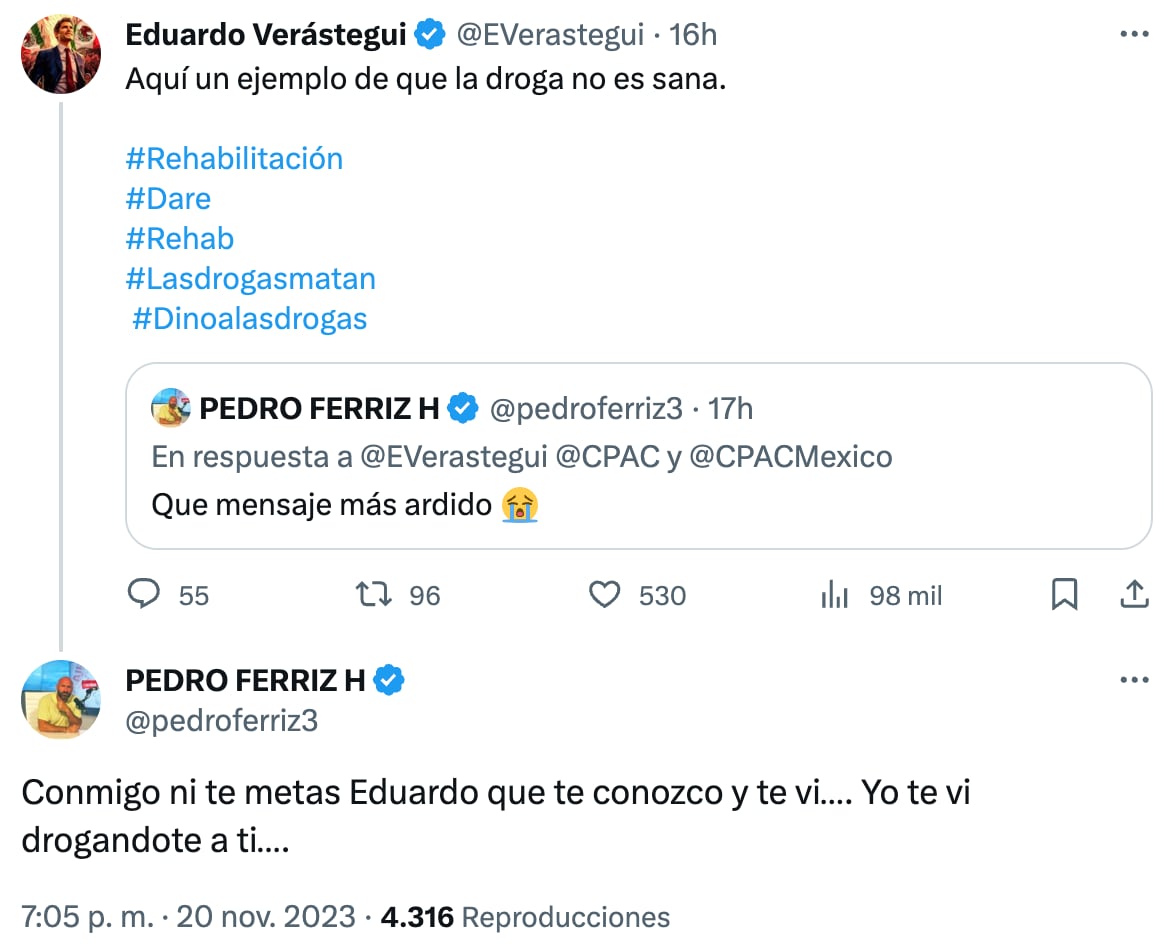View tweet analytics bar chart icon

[834, 595]
